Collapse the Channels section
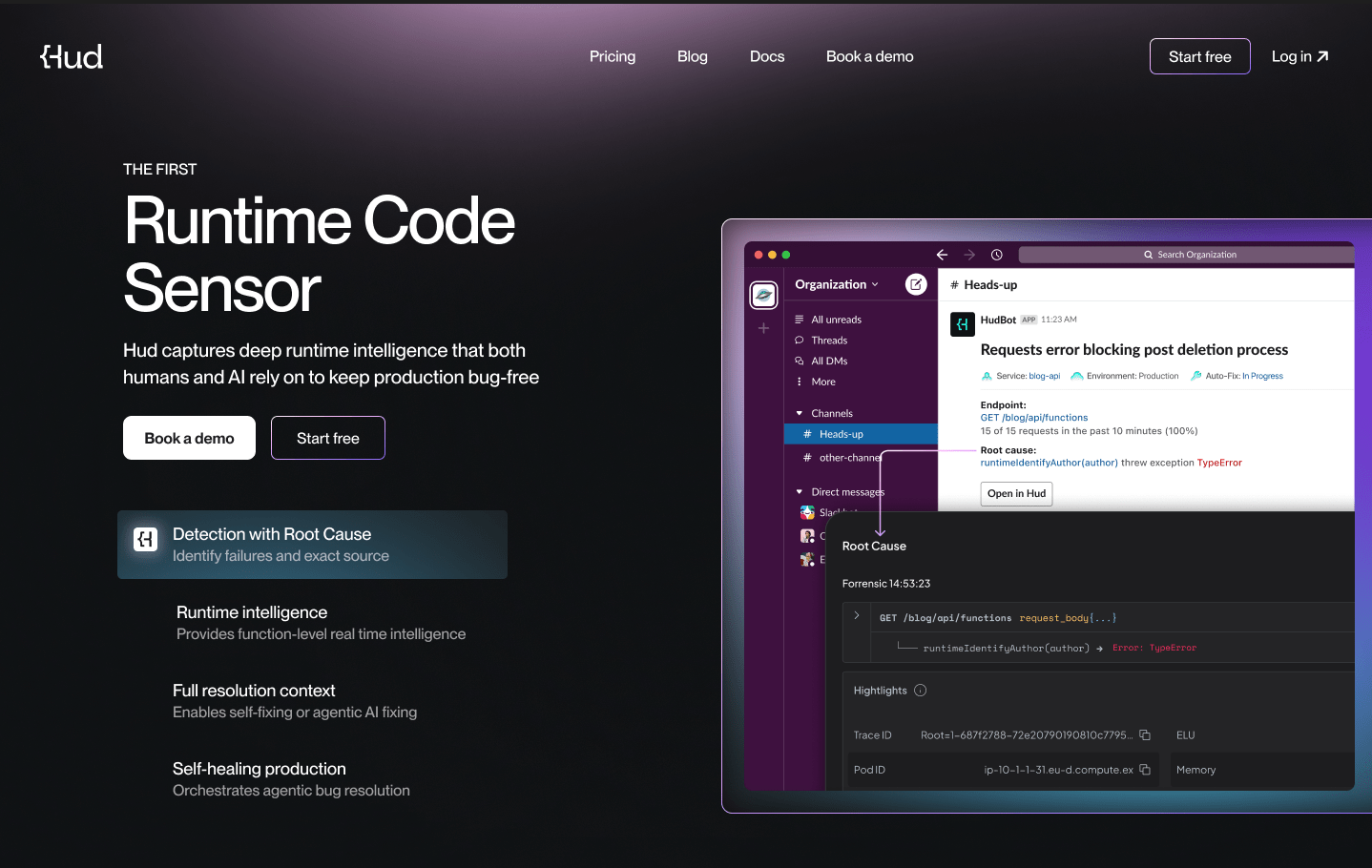The image size is (1372, 868). pos(800,413)
